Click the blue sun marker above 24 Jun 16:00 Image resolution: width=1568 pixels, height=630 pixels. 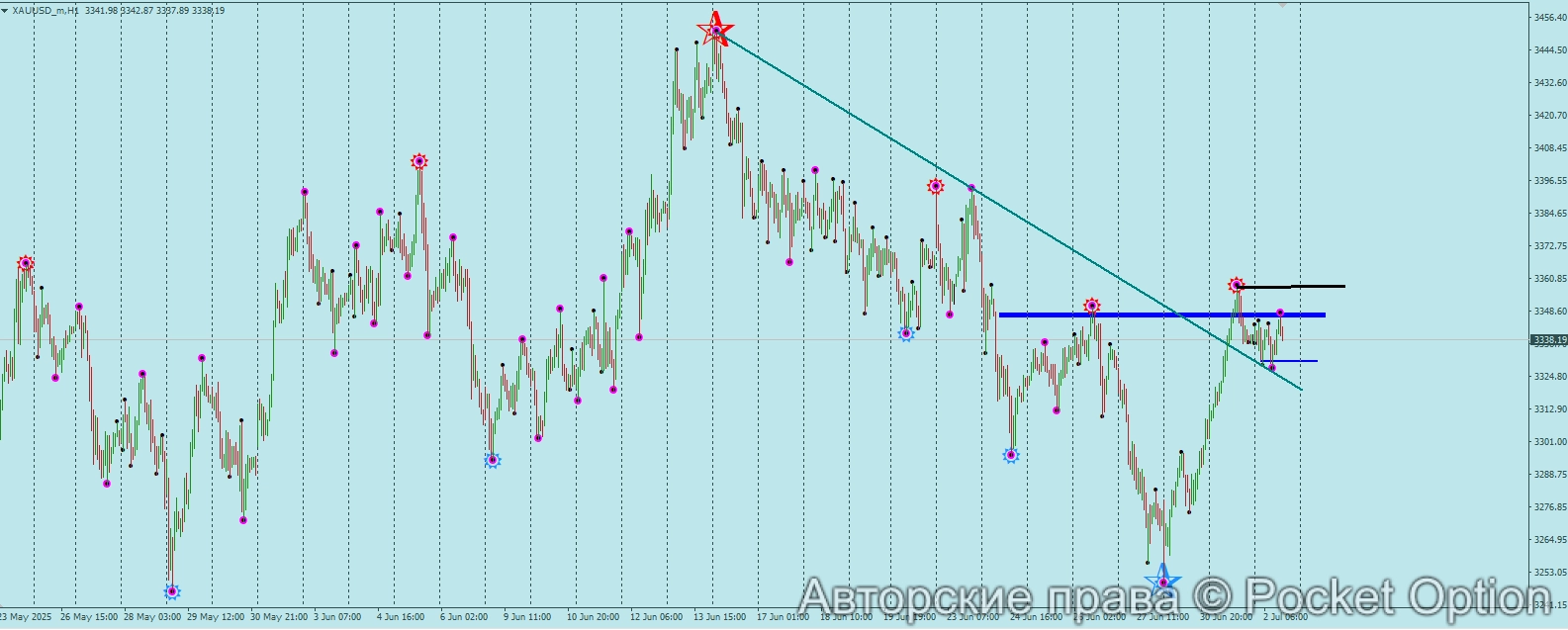click(1010, 456)
